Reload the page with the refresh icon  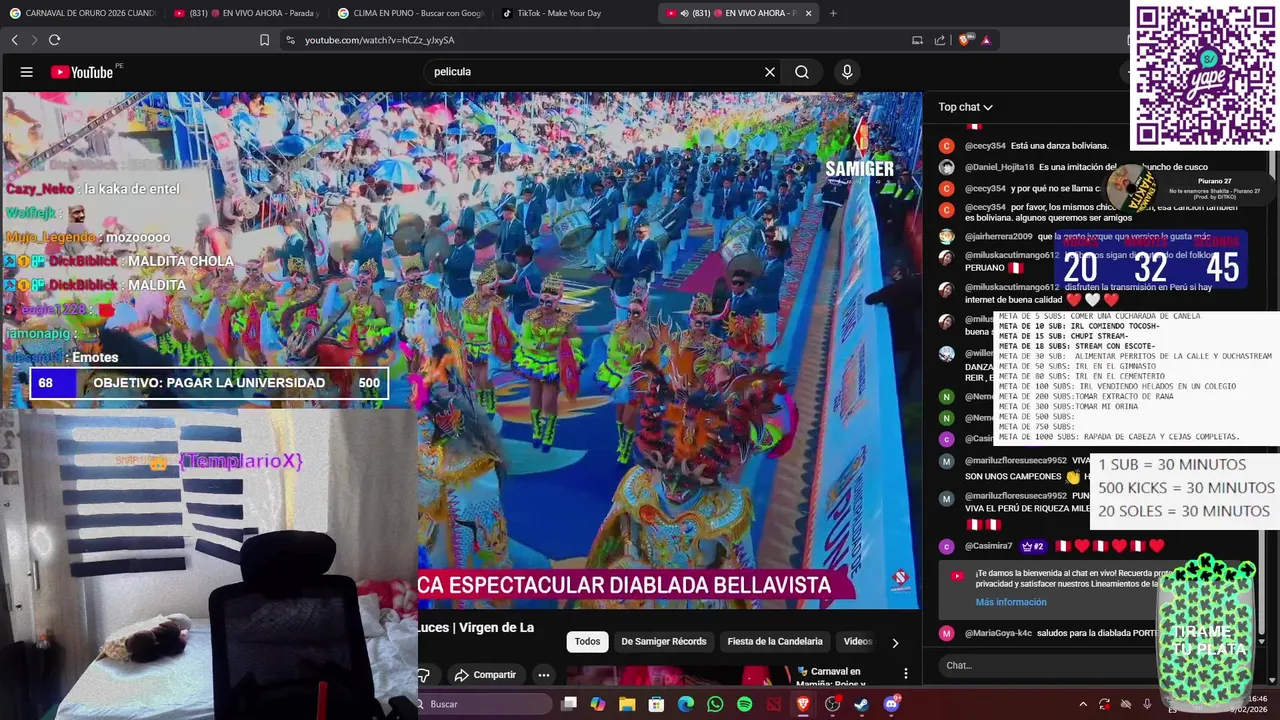tap(54, 40)
